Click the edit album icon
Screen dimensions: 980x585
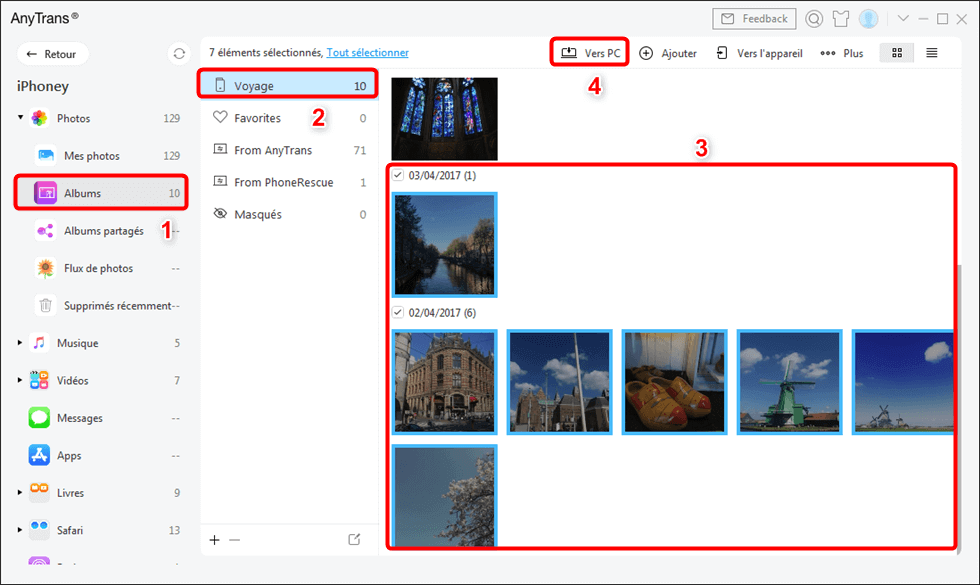click(354, 539)
